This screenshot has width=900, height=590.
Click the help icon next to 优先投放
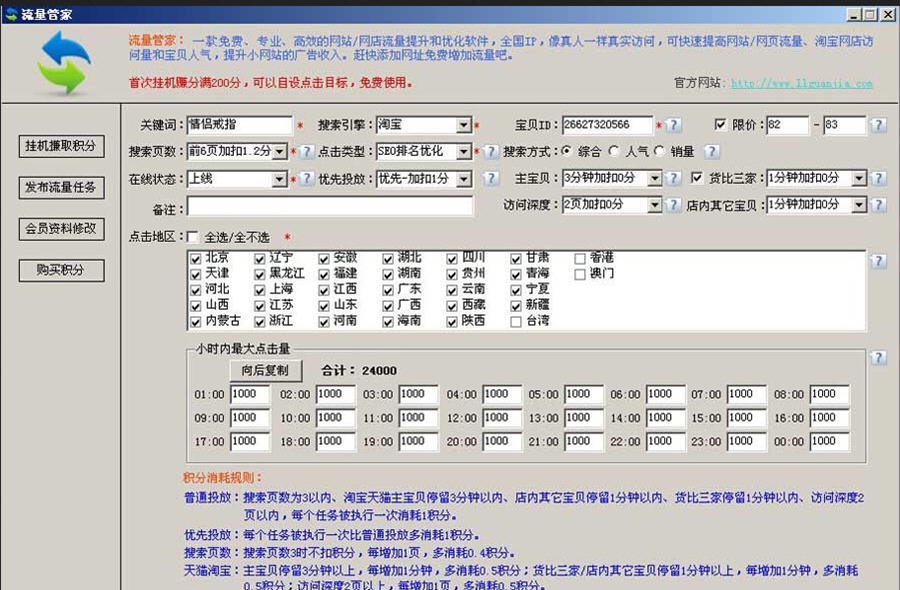point(489,177)
